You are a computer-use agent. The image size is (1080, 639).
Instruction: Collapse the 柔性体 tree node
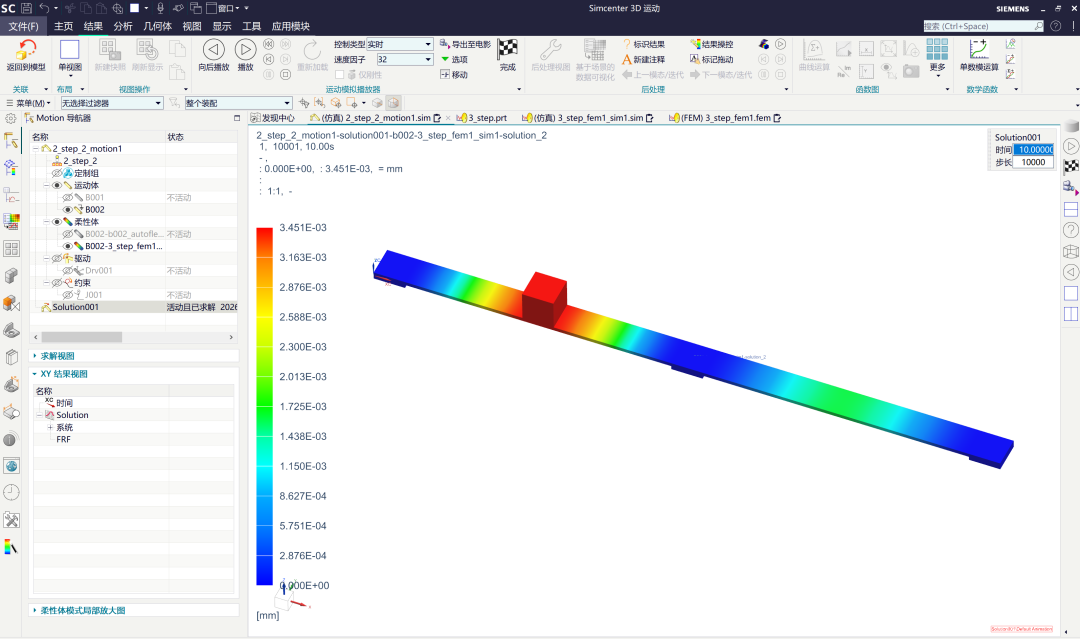pyautogui.click(x=47, y=222)
